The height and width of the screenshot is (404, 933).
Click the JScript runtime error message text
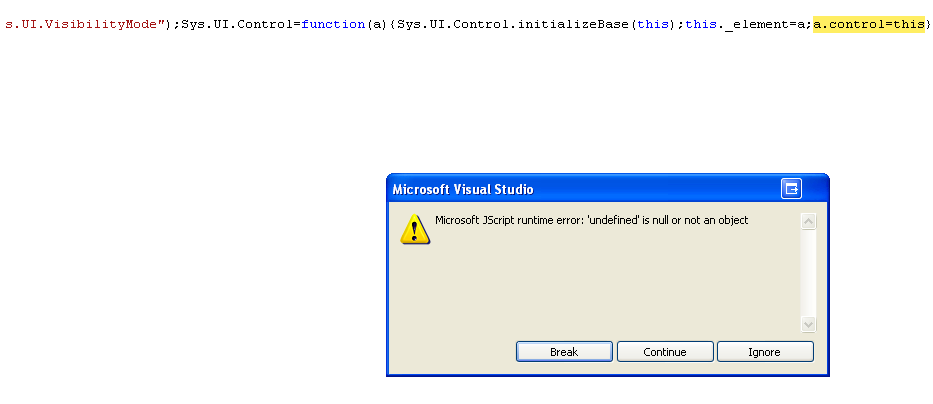pyautogui.click(x=591, y=220)
